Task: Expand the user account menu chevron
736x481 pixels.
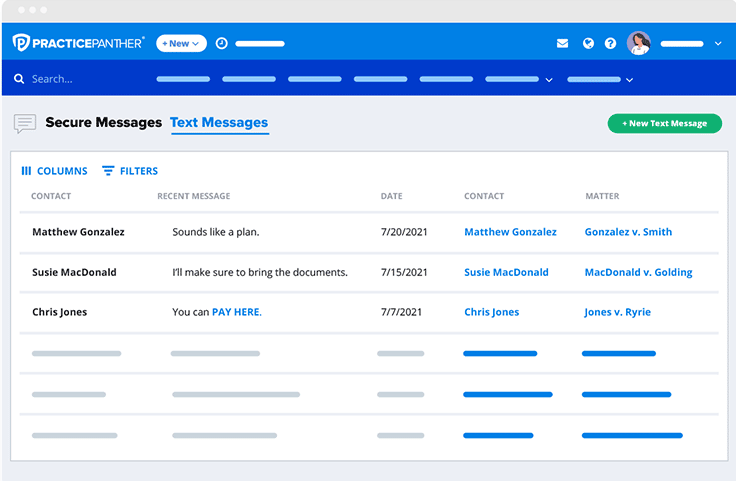Action: coord(718,44)
